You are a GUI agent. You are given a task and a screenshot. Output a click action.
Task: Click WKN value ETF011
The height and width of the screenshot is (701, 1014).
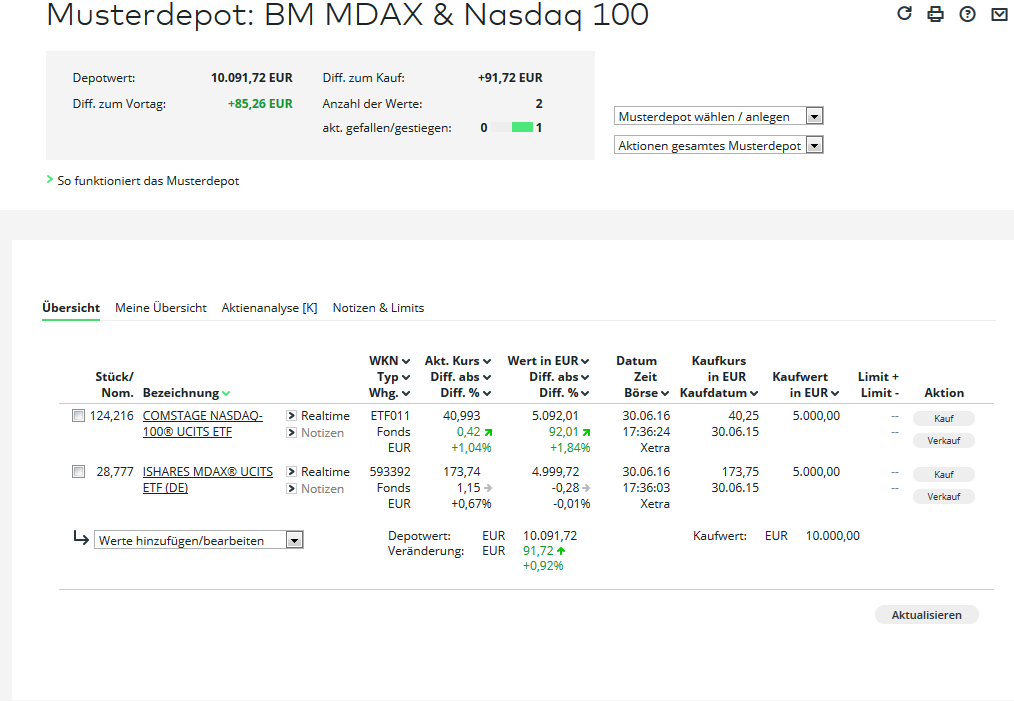tap(390, 416)
